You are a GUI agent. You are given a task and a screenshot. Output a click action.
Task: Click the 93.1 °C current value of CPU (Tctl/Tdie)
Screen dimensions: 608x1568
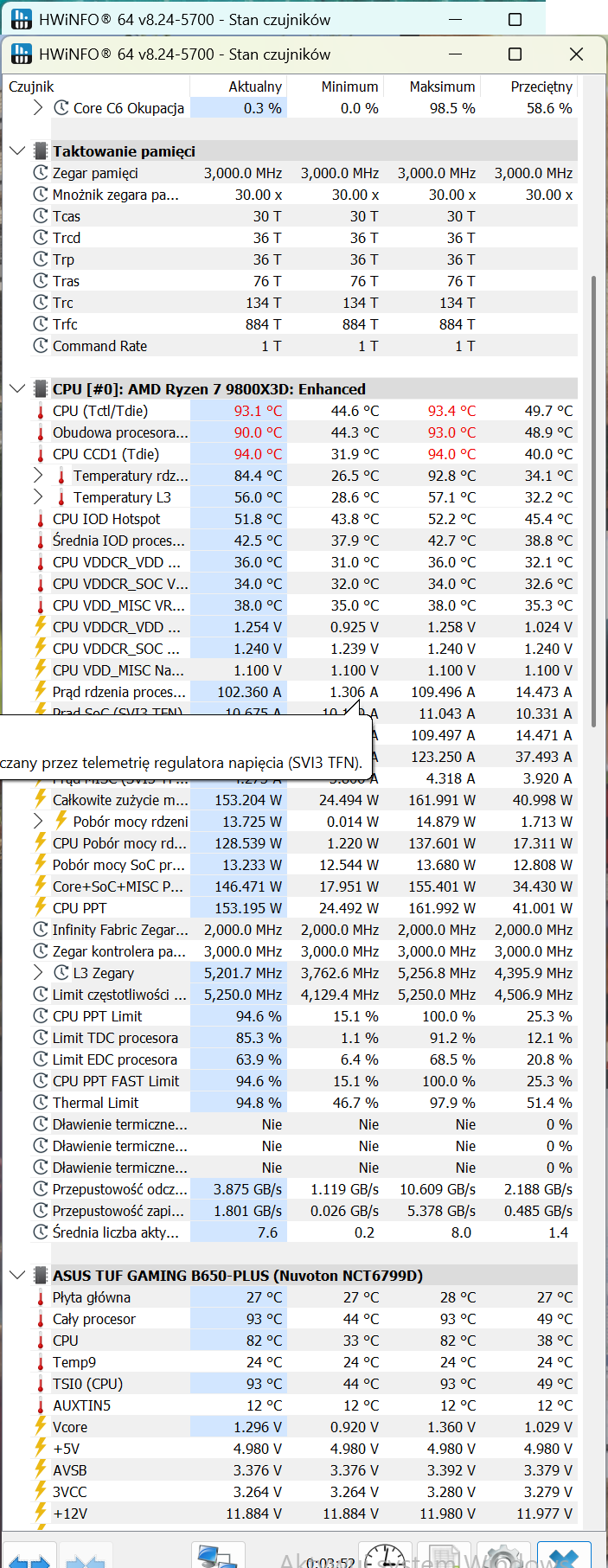point(258,411)
